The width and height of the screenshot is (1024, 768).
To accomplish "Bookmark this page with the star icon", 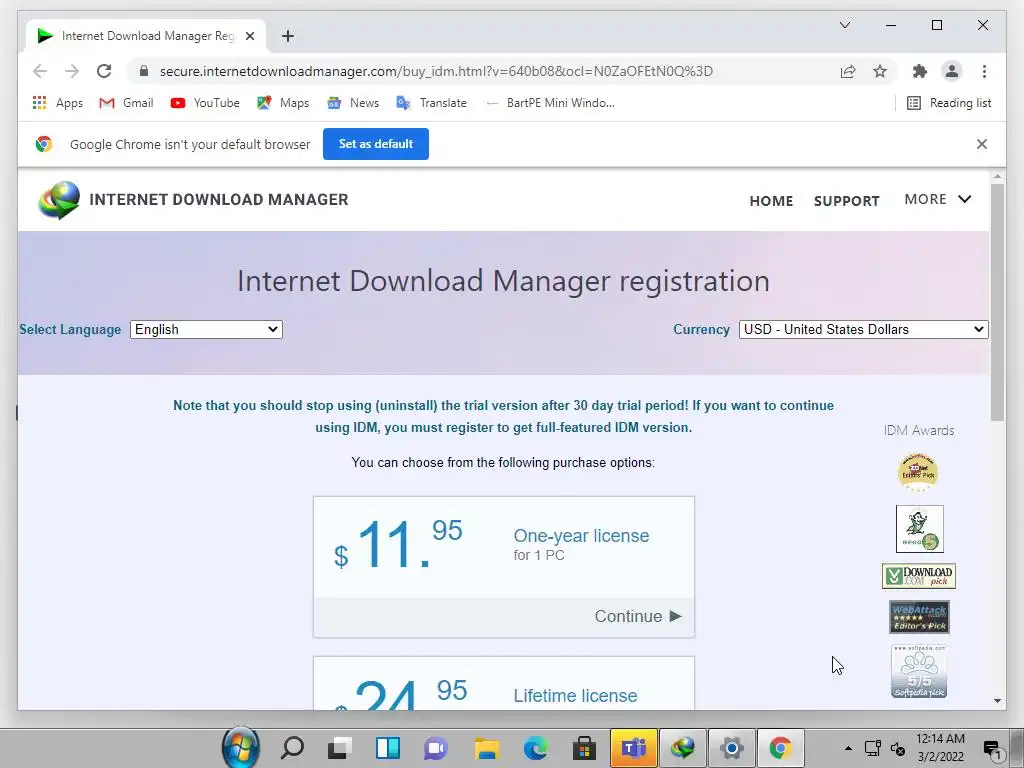I will (x=880, y=71).
